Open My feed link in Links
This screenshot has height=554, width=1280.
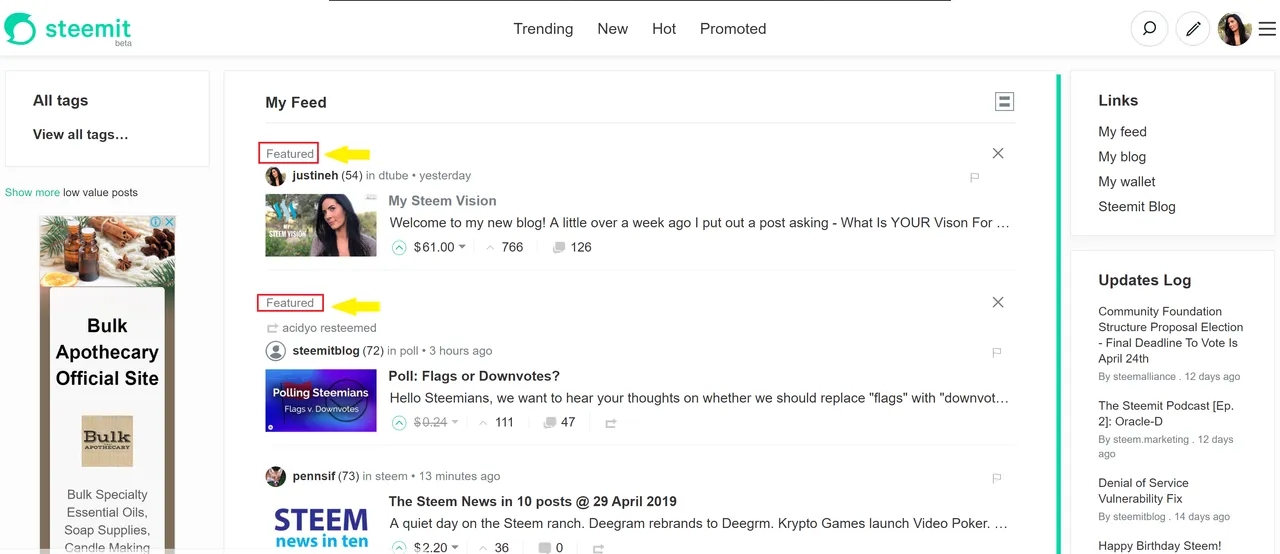(1122, 131)
